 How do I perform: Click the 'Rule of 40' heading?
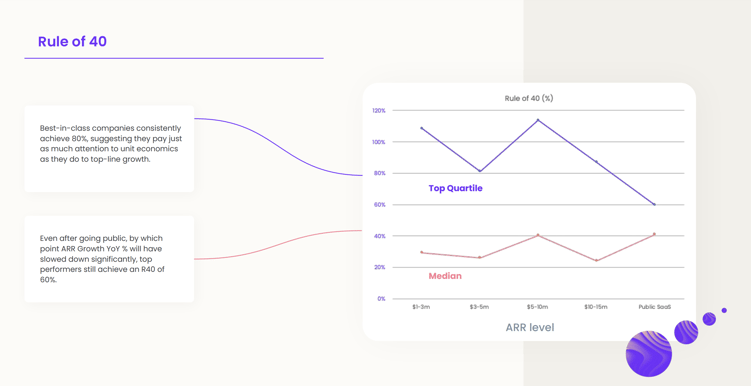click(x=72, y=42)
